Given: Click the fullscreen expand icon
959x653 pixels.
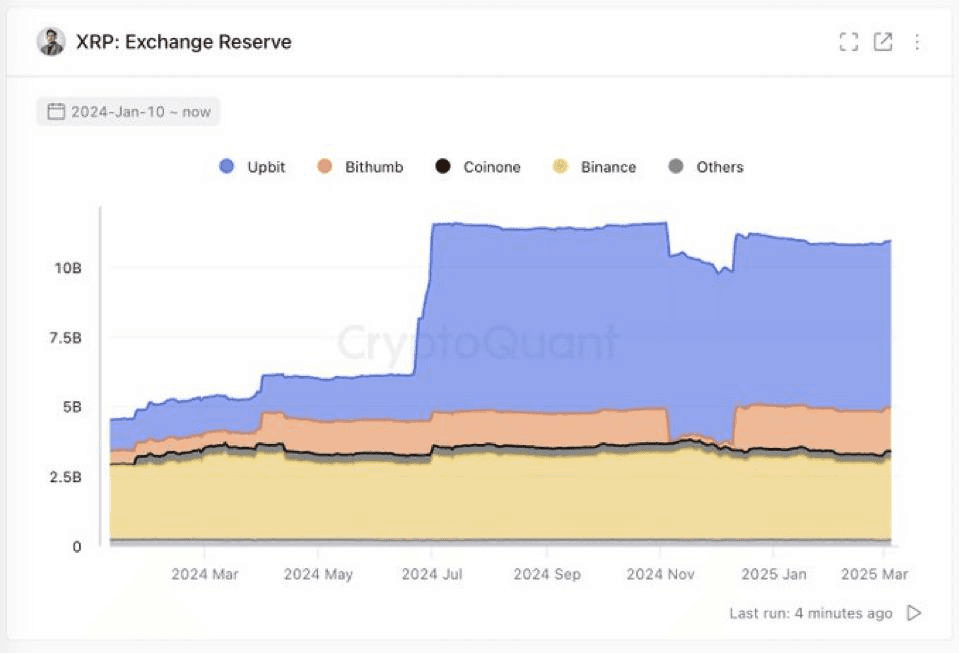Looking at the screenshot, I should [849, 42].
